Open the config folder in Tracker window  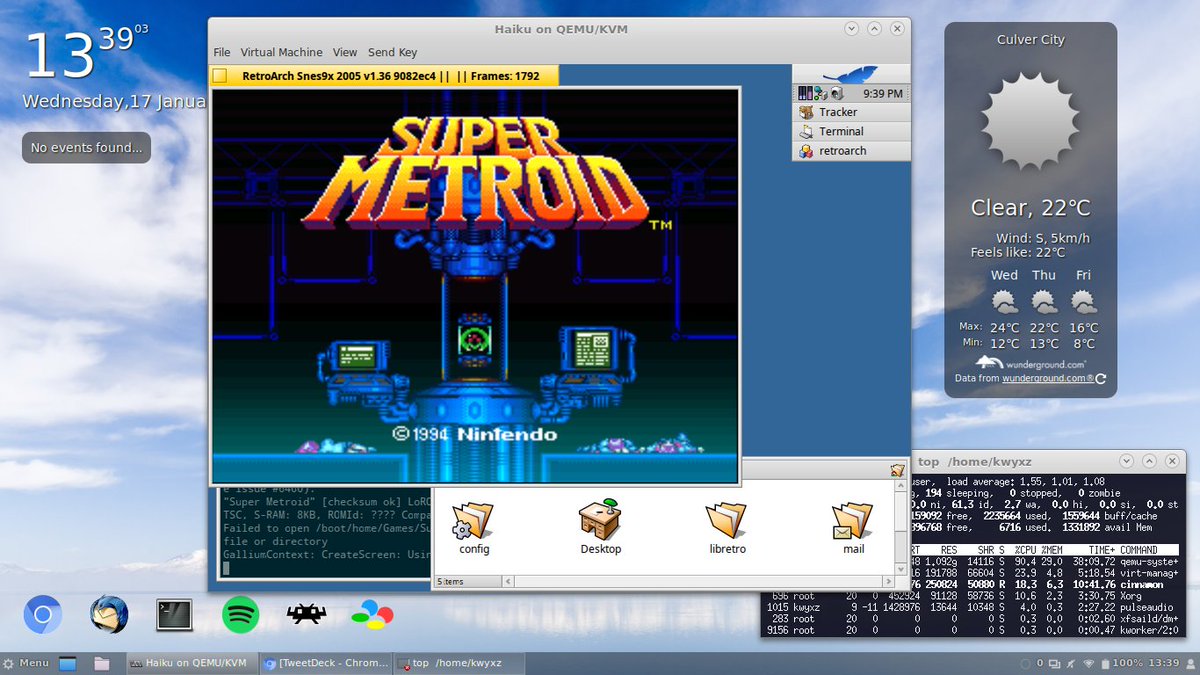473,528
